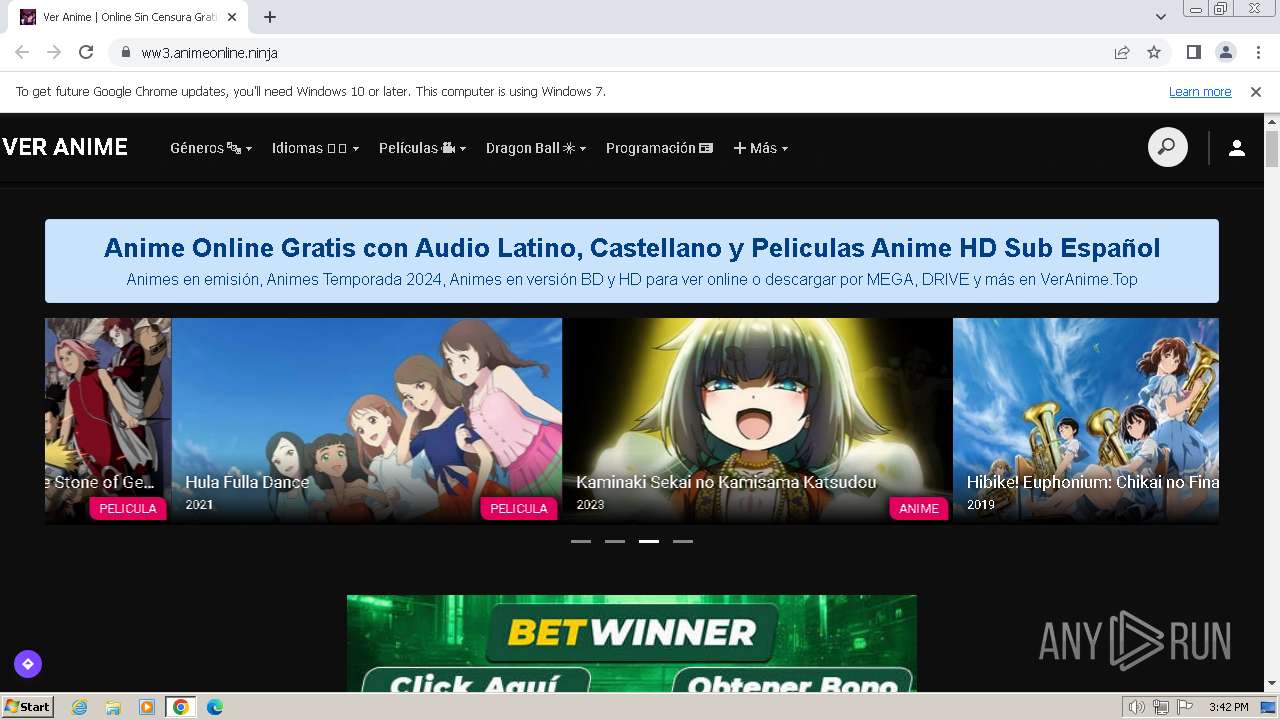Expand the Géneros dropdown menu
The image size is (1280, 720).
tap(211, 148)
